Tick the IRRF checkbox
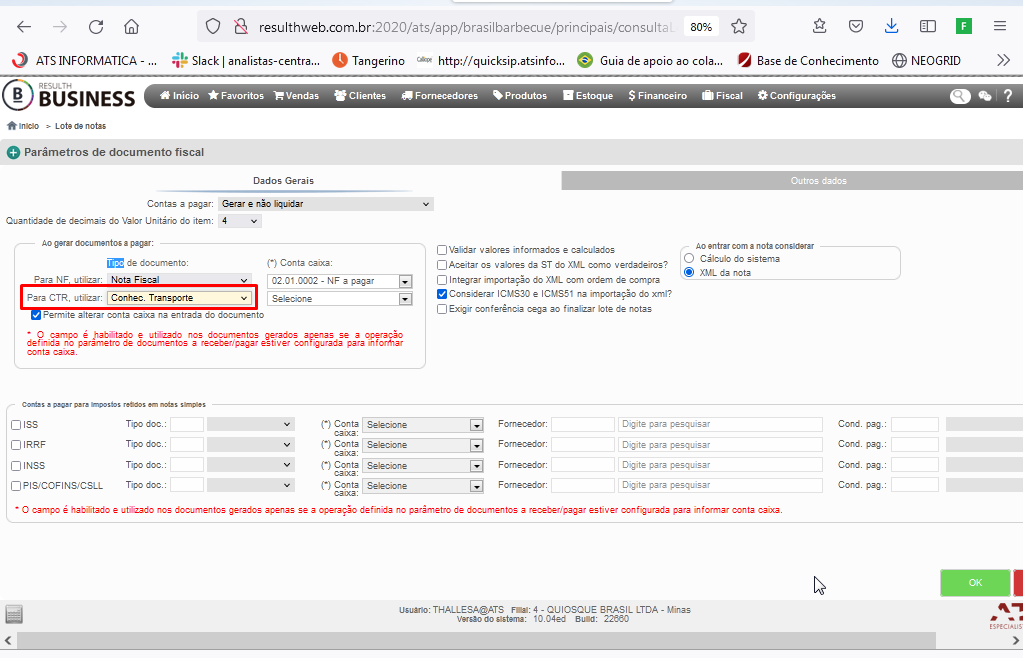 tap(16, 445)
